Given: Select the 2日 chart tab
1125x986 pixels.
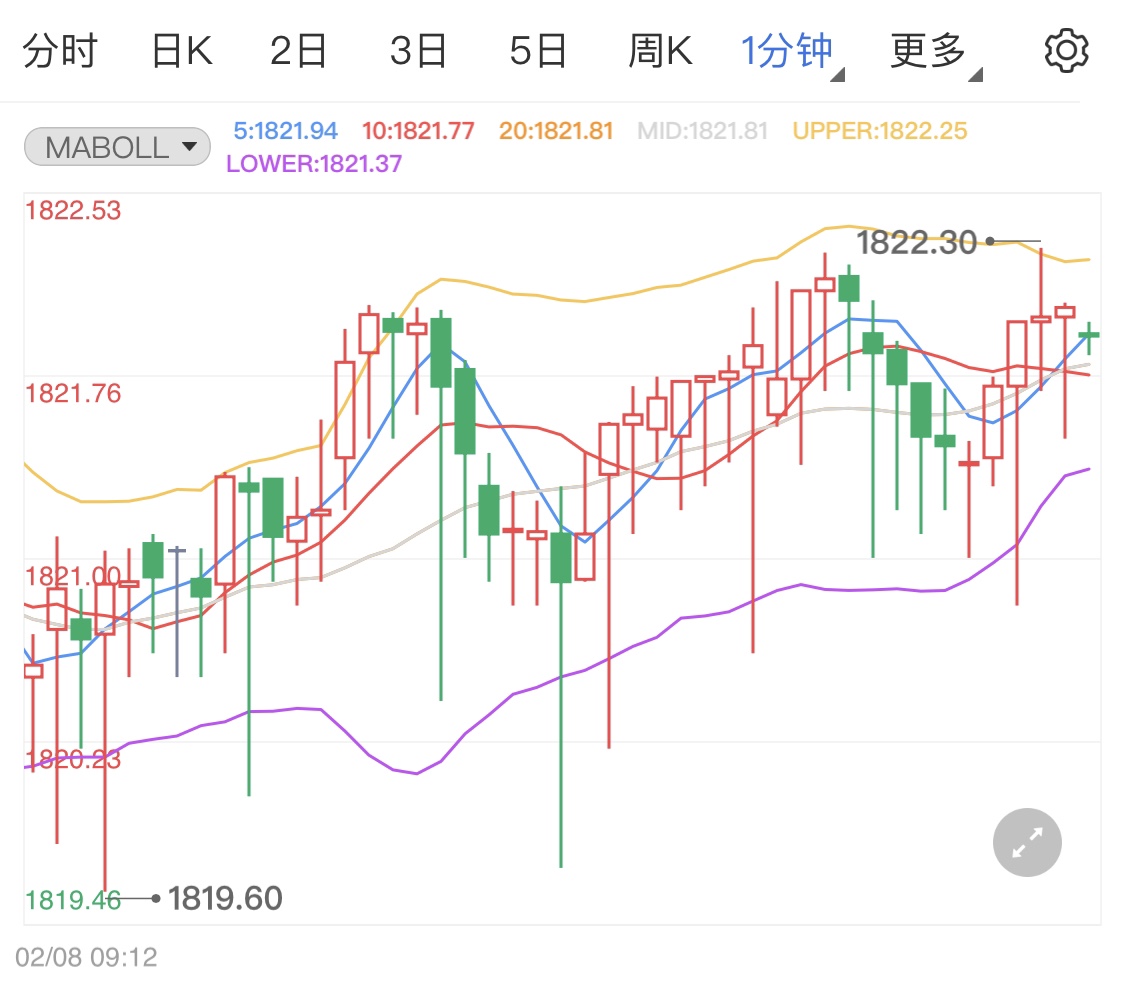Looking at the screenshot, I should [298, 52].
